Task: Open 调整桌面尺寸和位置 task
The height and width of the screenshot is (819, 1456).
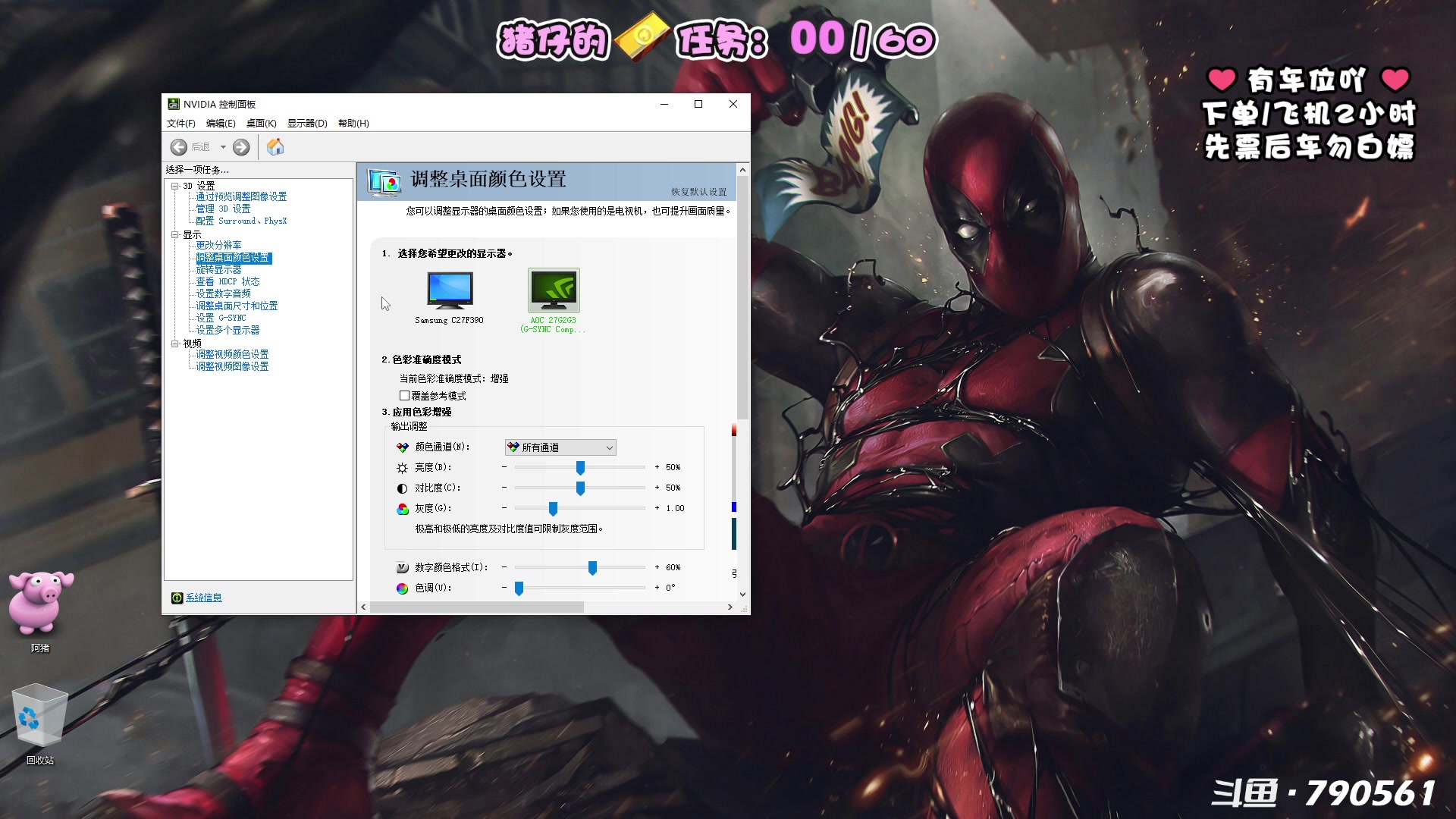Action: pyautogui.click(x=237, y=306)
